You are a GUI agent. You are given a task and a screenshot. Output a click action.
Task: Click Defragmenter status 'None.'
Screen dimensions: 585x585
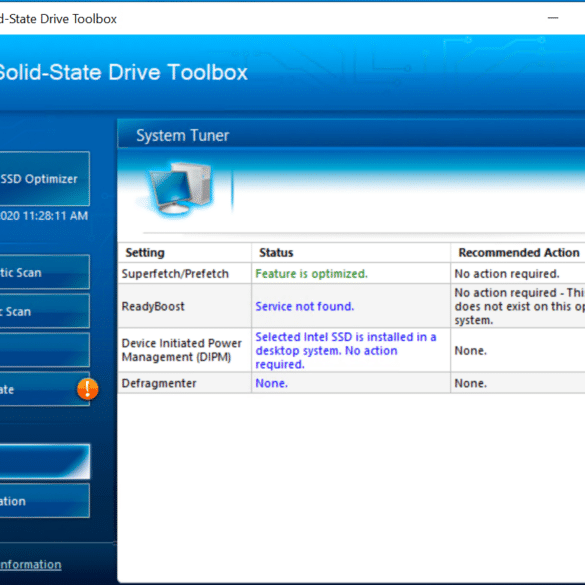point(271,383)
